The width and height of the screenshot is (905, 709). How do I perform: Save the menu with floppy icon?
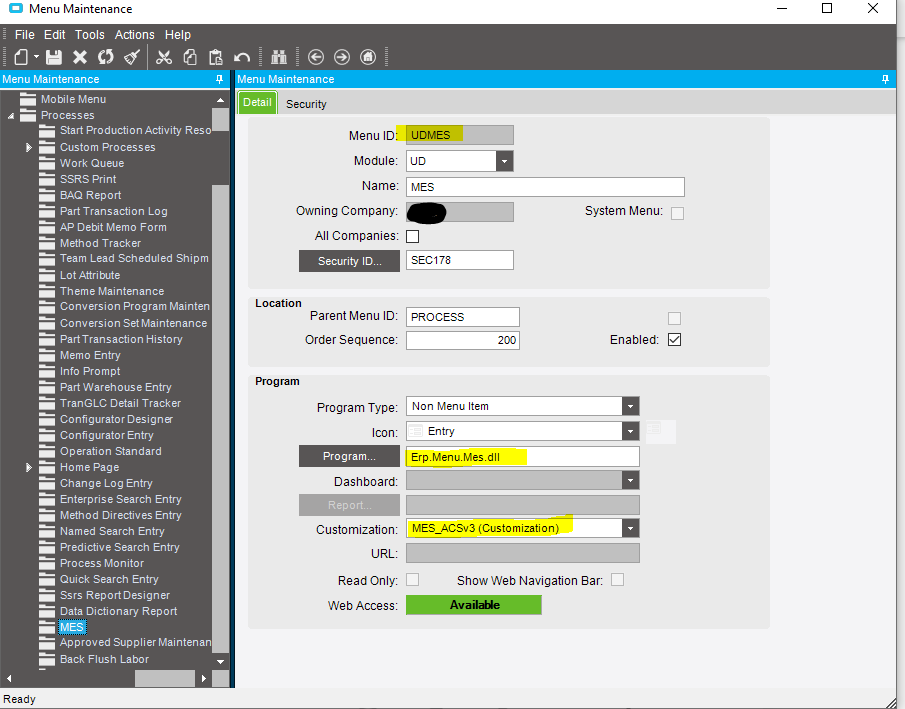[54, 57]
